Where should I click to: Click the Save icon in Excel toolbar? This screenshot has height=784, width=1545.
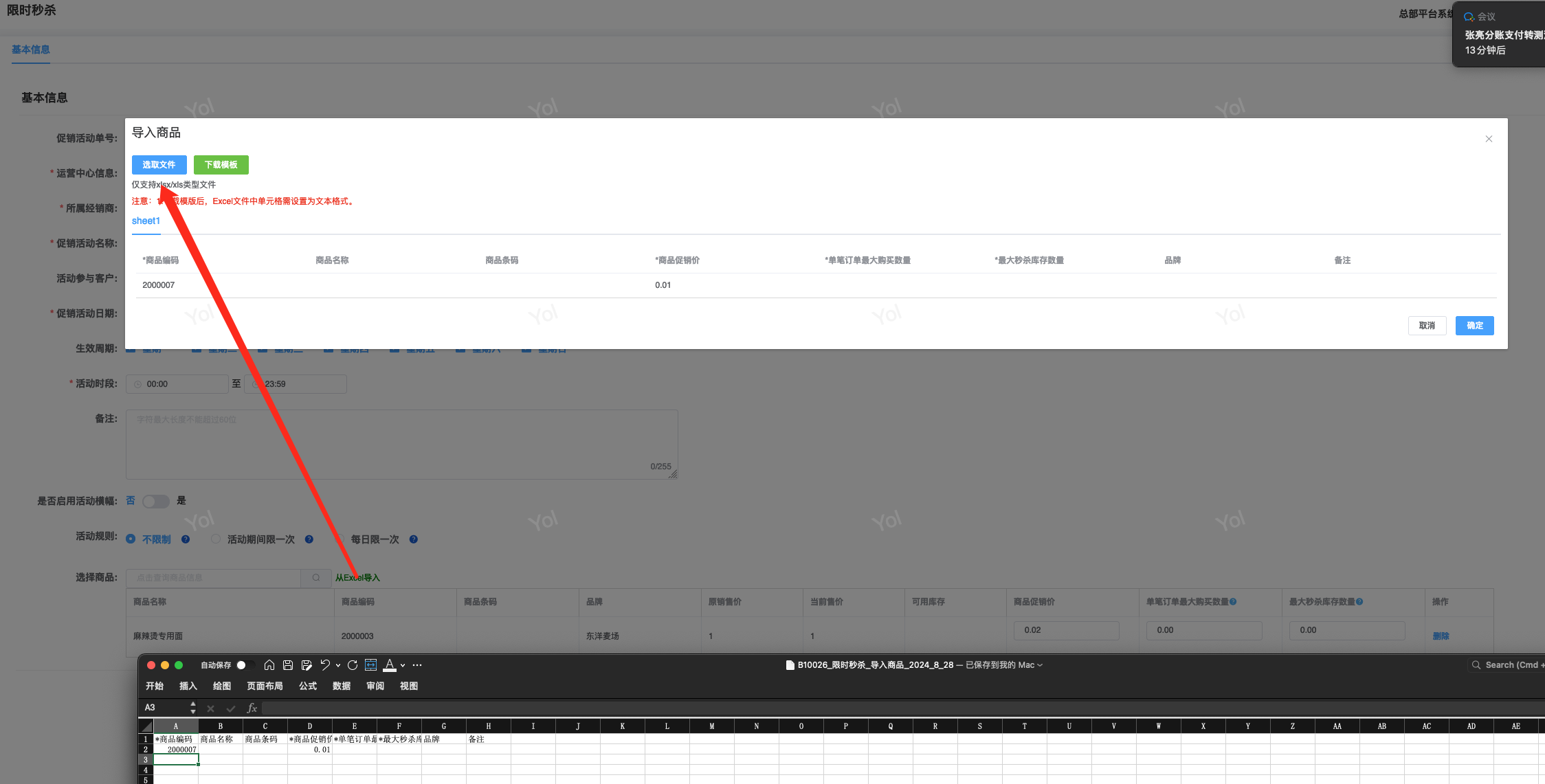(288, 665)
